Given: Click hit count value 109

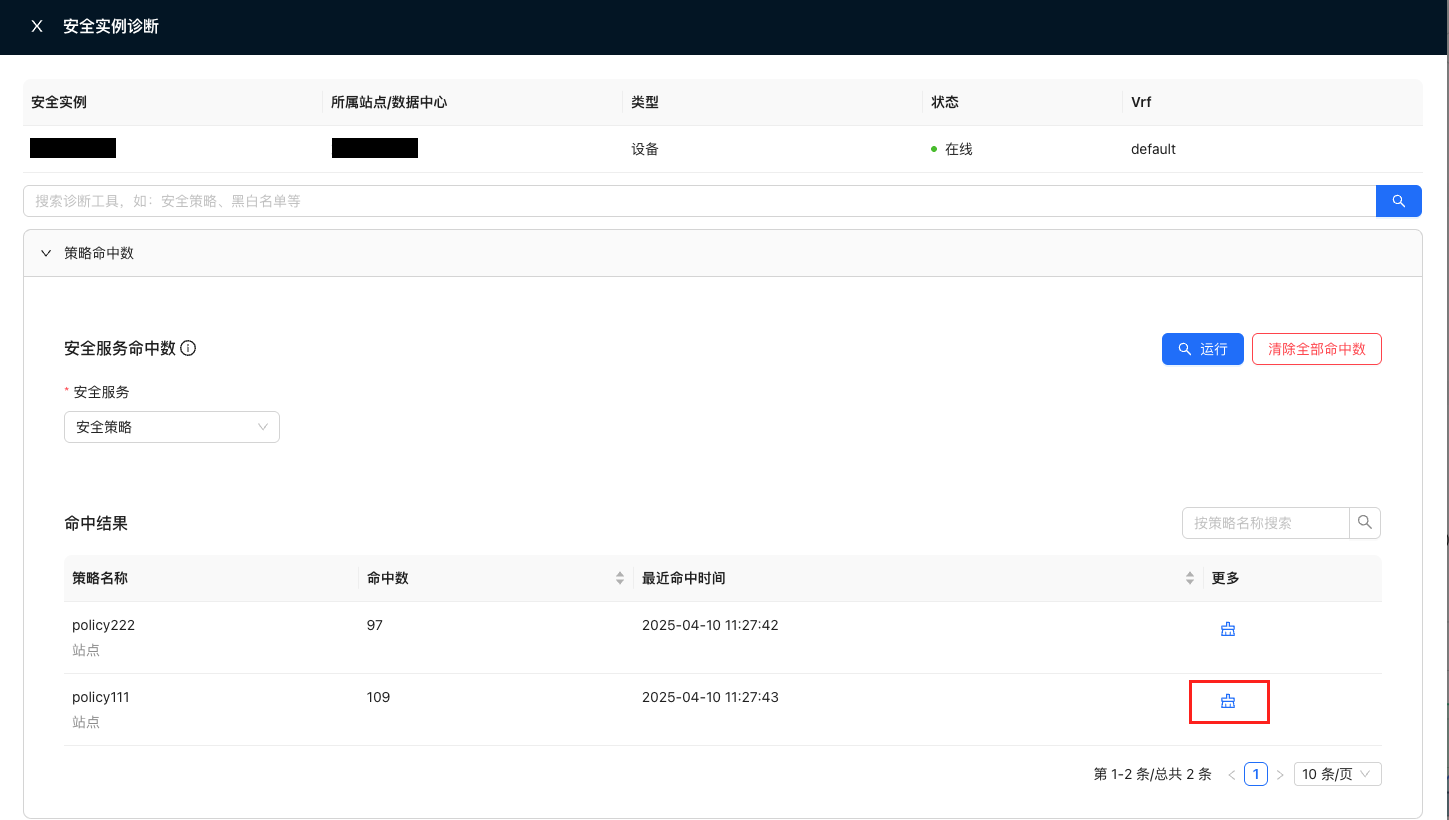Looking at the screenshot, I should pyautogui.click(x=378, y=697).
